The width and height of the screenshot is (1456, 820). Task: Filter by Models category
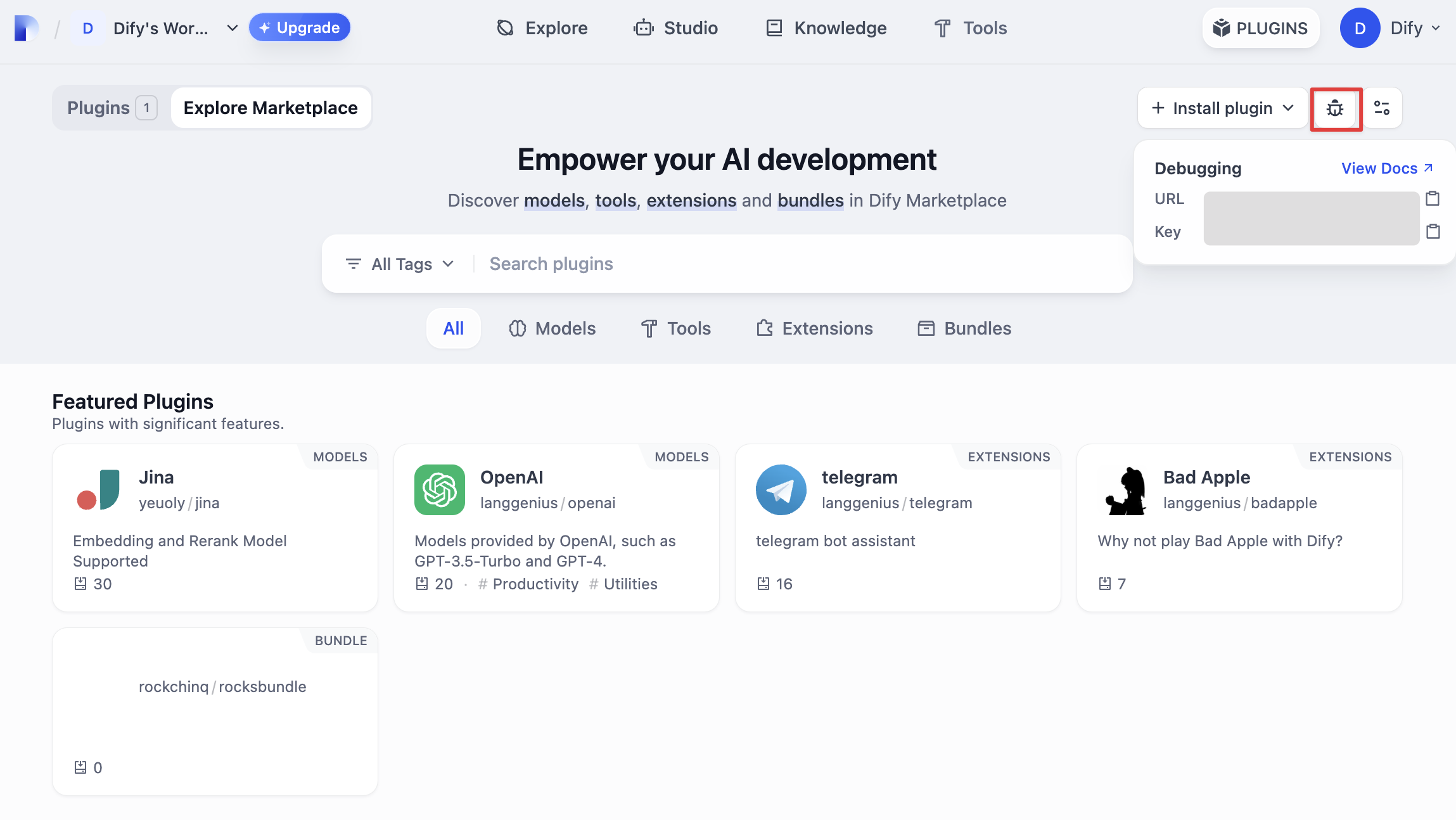click(x=552, y=328)
